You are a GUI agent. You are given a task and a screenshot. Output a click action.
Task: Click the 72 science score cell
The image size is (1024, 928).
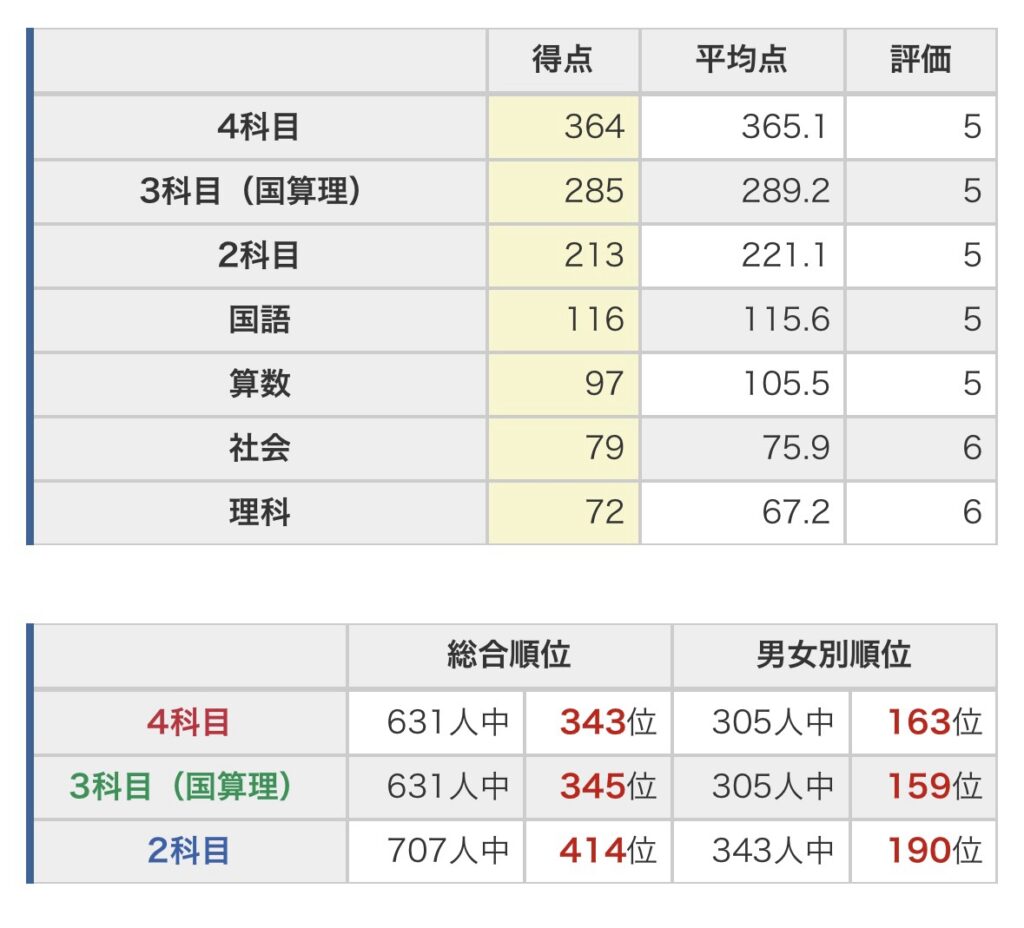603,512
